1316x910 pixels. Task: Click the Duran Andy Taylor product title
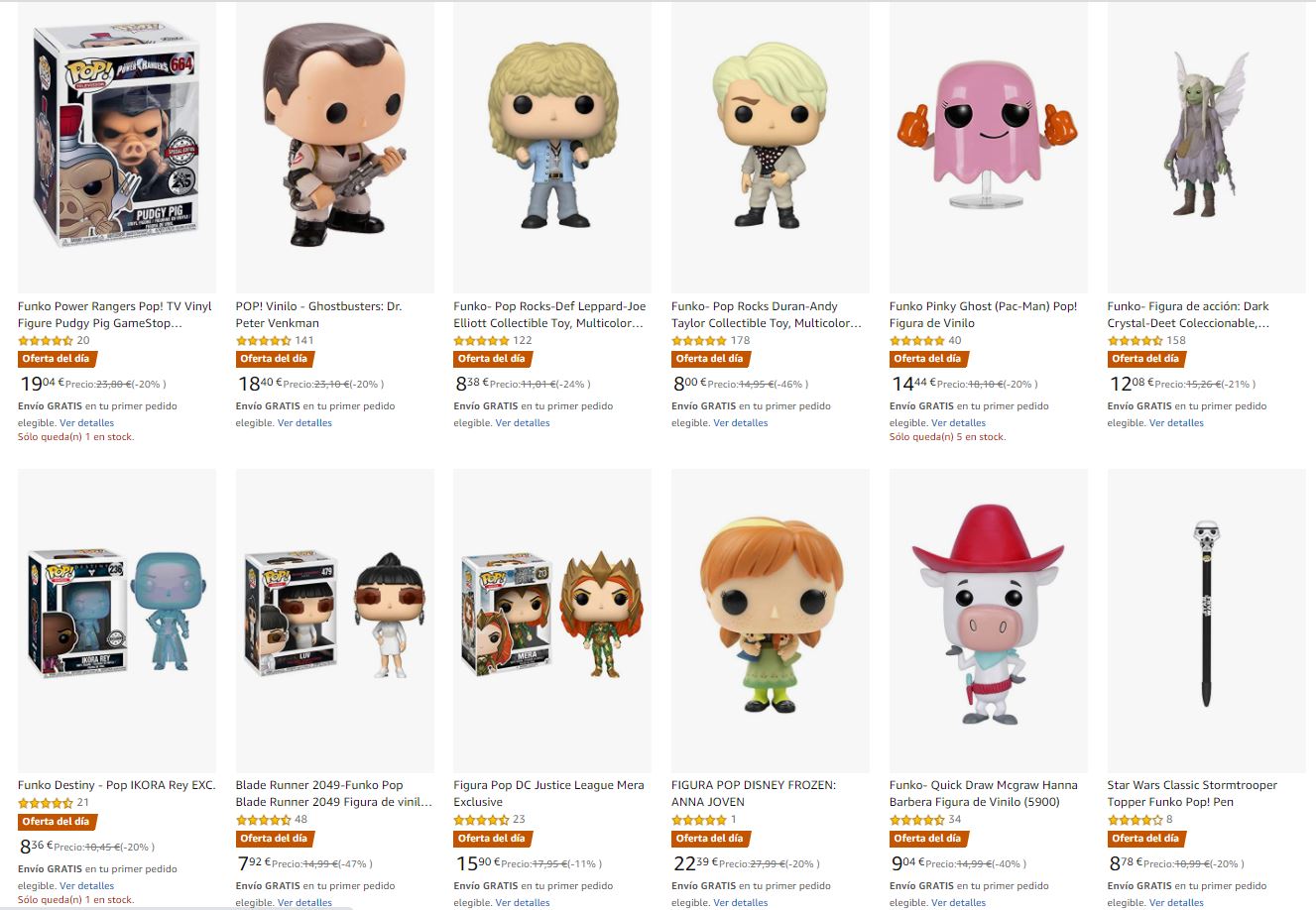click(x=767, y=314)
